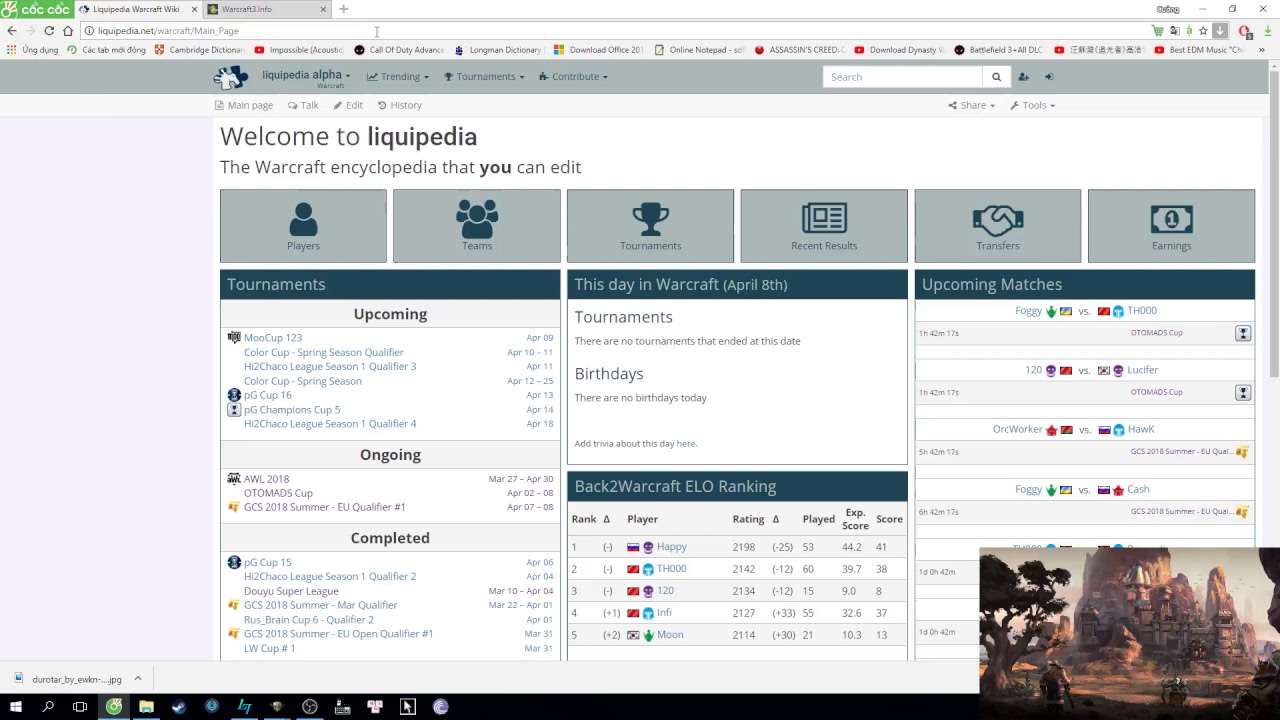Click the browser home button
Image resolution: width=1280 pixels, height=720 pixels.
[67, 31]
